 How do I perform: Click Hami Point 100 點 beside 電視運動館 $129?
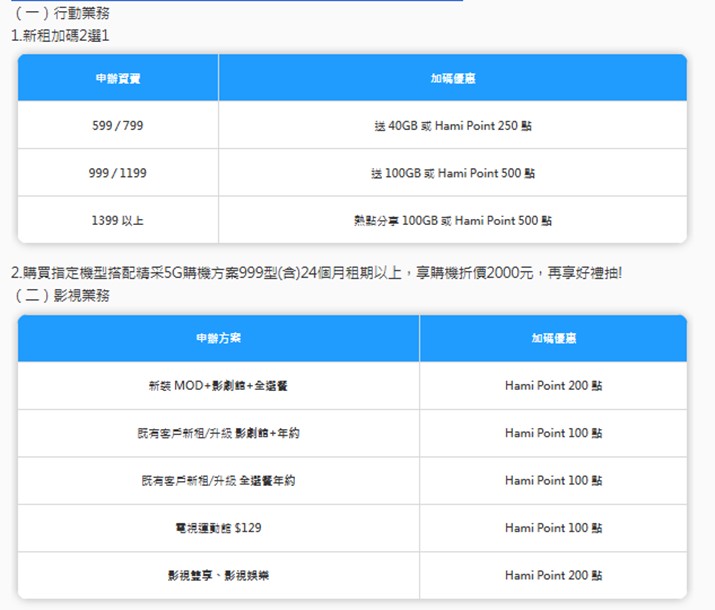click(x=553, y=528)
